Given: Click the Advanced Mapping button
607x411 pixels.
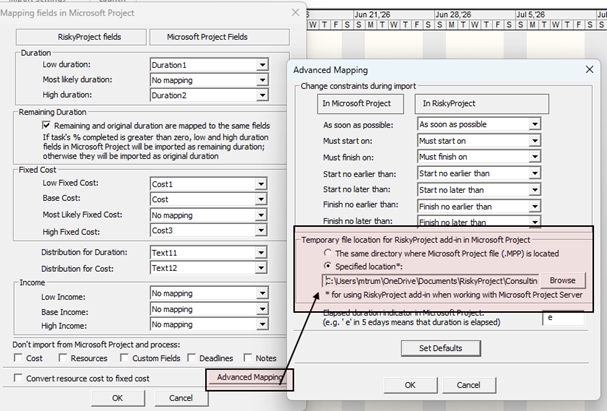Looking at the screenshot, I should click(x=249, y=377).
